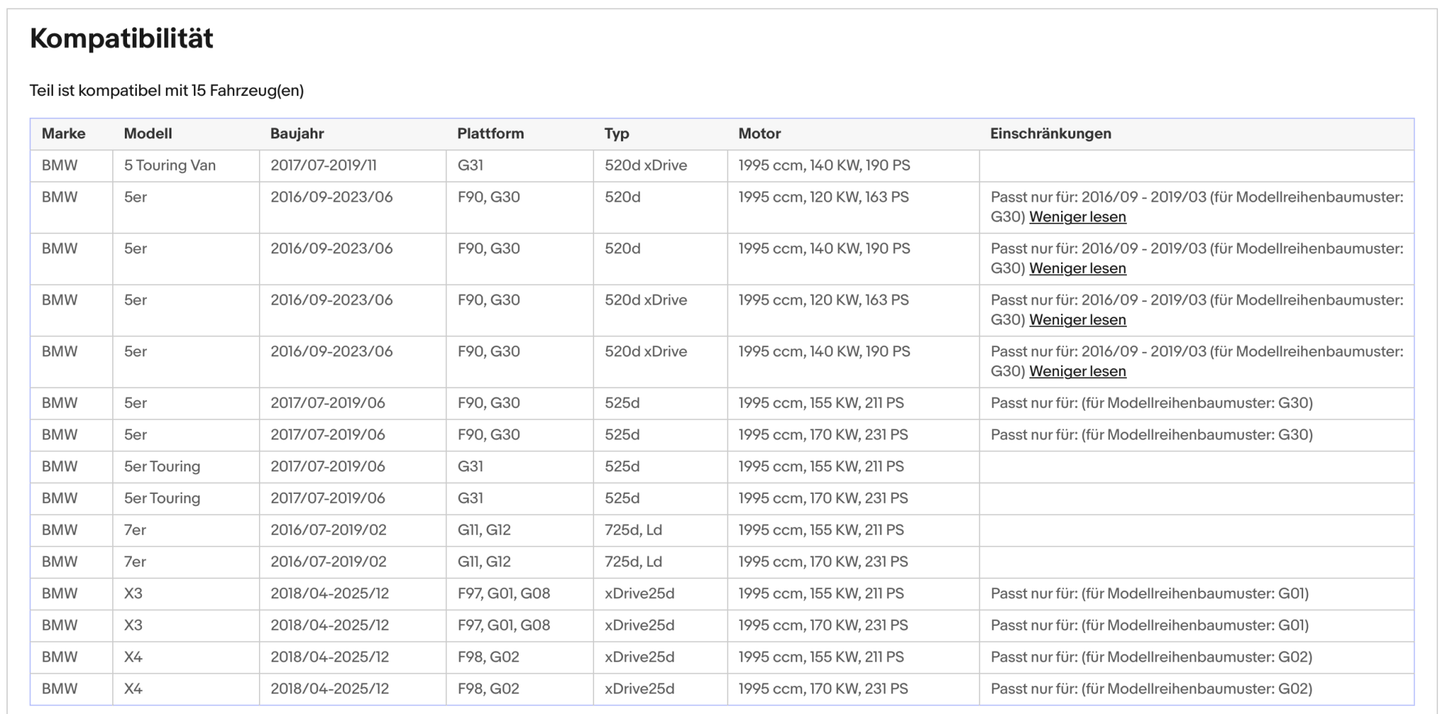This screenshot has width=1445, height=714.
Task: Collapse restriction text for 520d xDrive 140 KW
Action: coord(1077,371)
